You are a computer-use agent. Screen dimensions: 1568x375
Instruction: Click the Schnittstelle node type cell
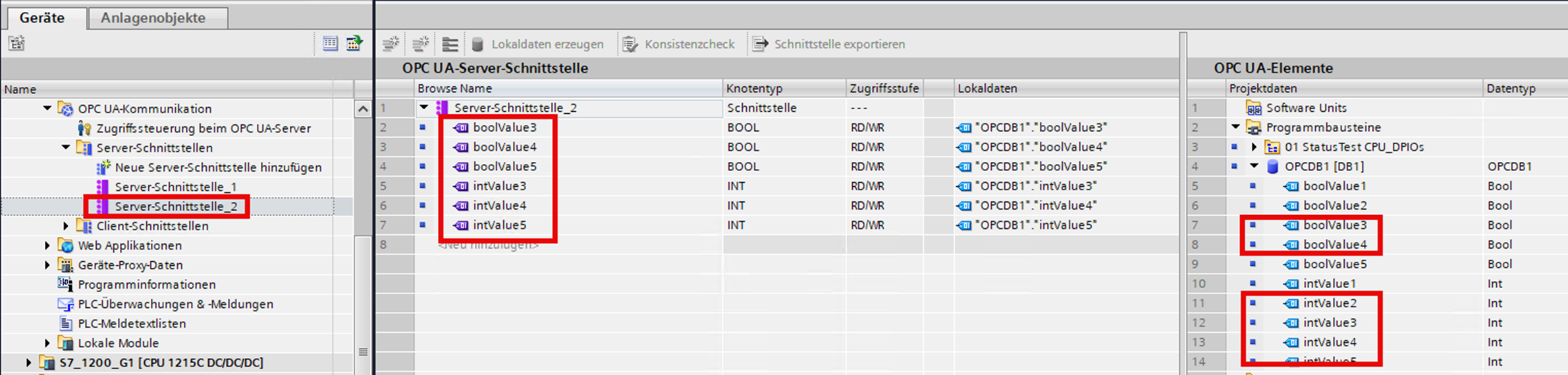784,107
